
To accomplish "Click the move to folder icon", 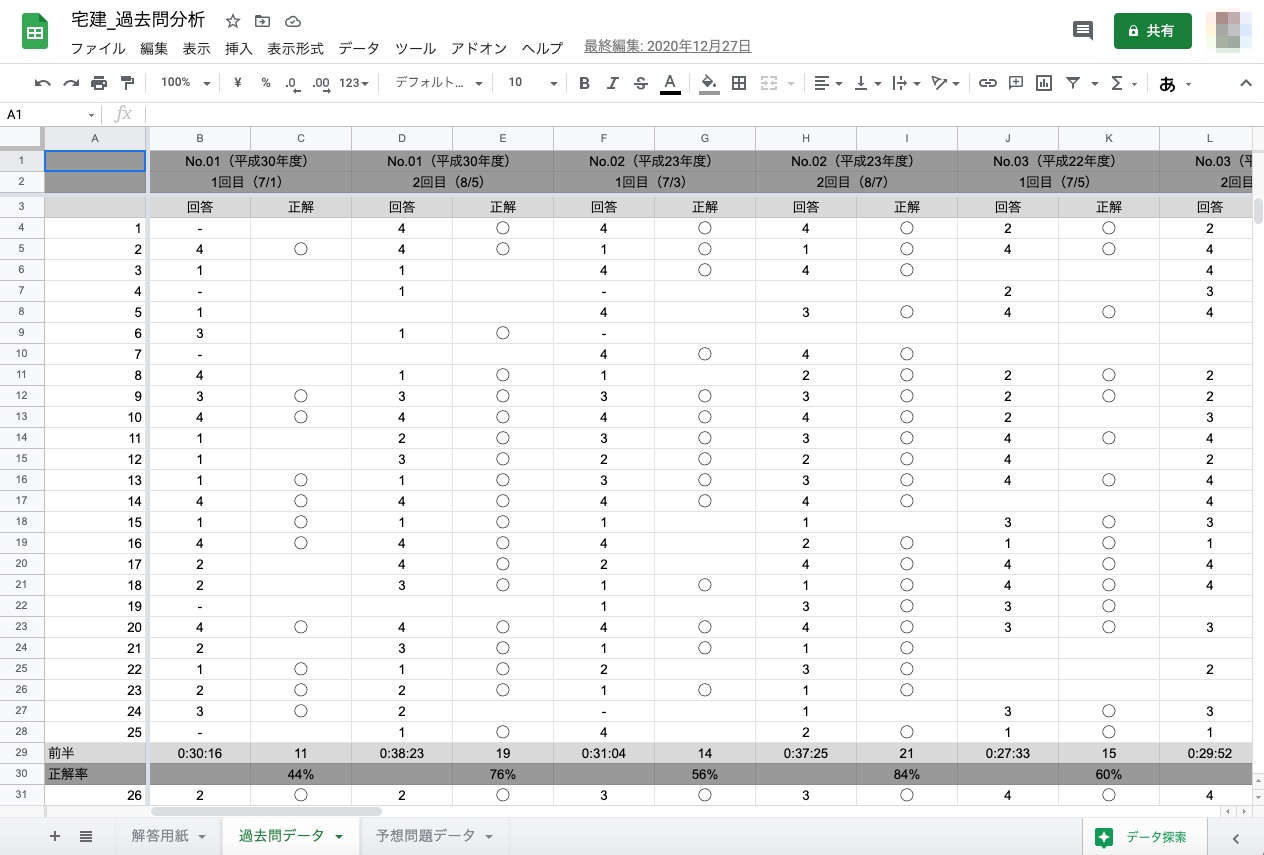I will [x=263, y=21].
